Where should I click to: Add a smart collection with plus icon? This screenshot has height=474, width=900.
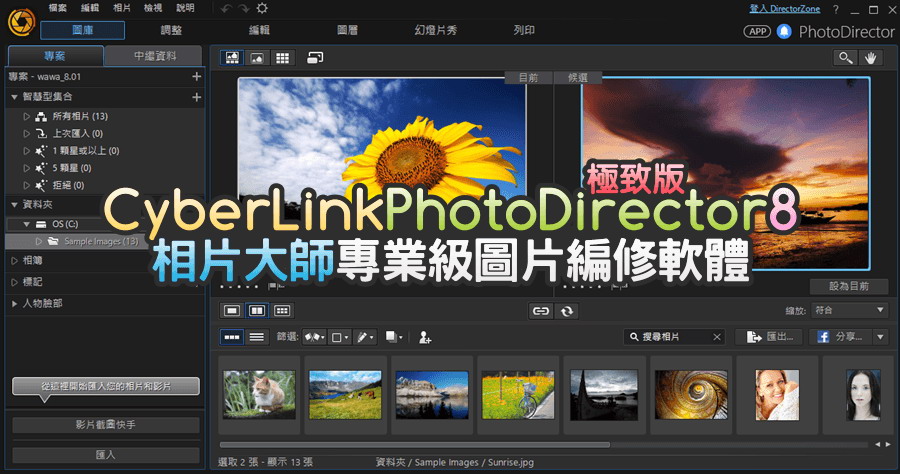pyautogui.click(x=196, y=97)
